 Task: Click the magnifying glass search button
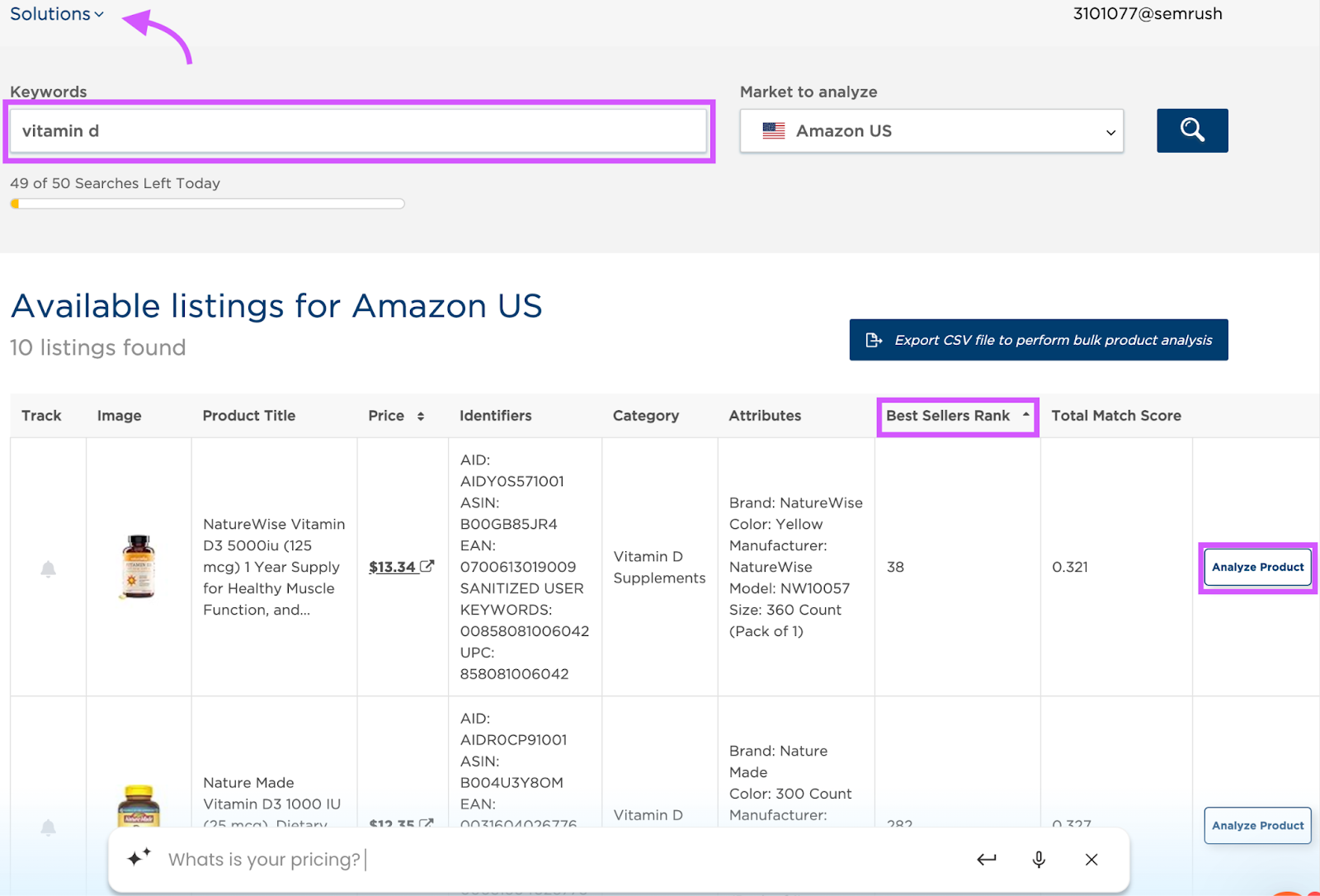point(1192,130)
